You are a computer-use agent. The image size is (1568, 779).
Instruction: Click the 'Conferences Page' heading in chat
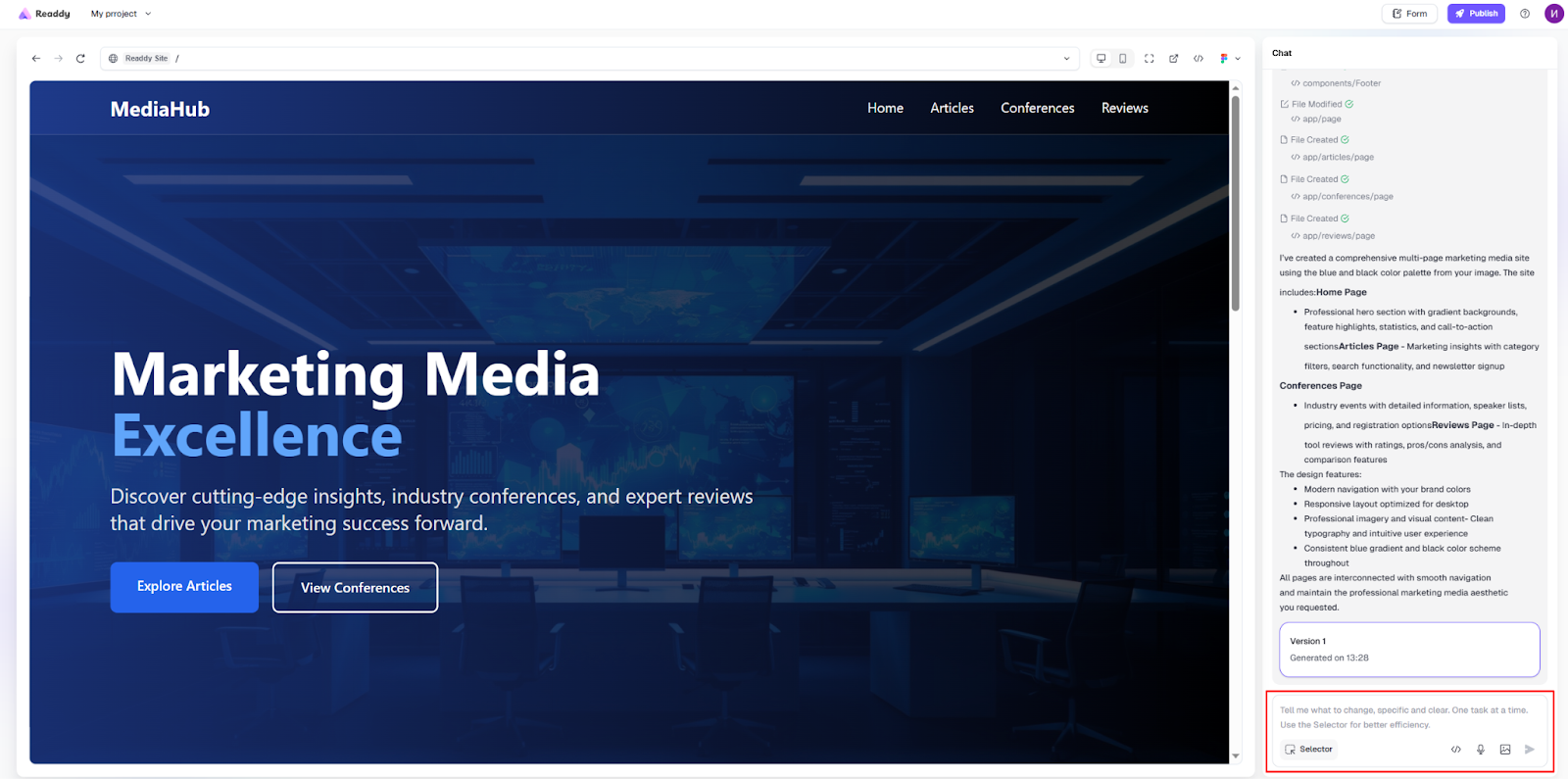[1320, 386]
